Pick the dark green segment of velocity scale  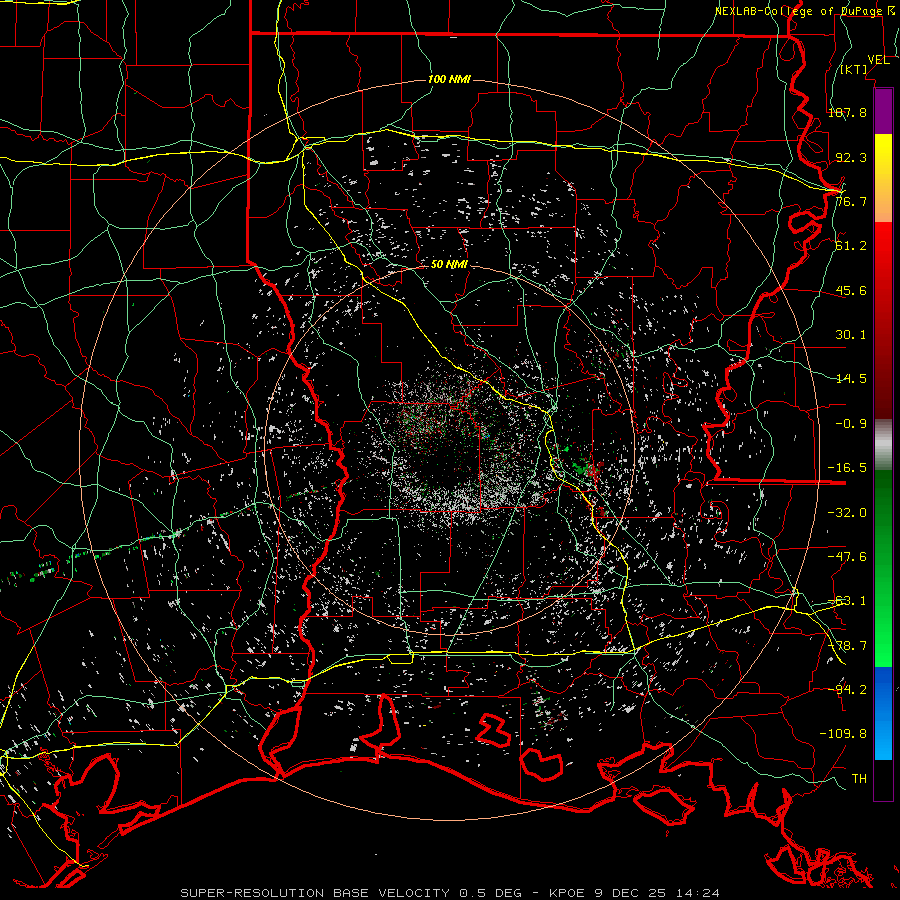[x=883, y=514]
